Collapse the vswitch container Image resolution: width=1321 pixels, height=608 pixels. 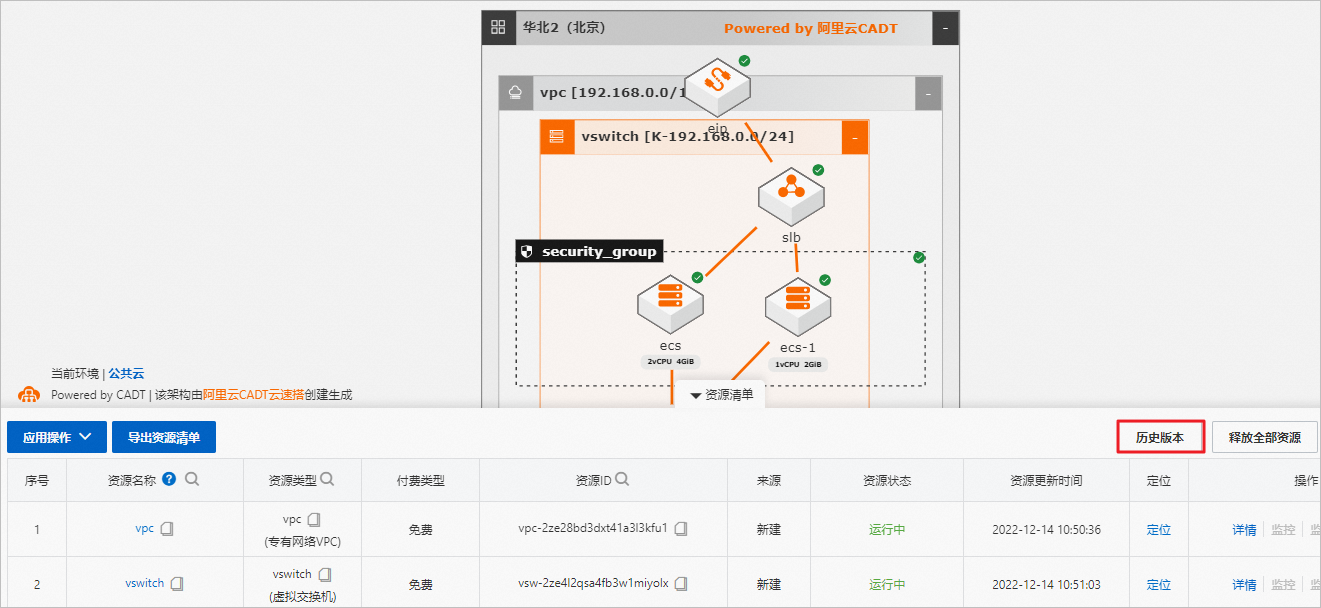click(855, 137)
